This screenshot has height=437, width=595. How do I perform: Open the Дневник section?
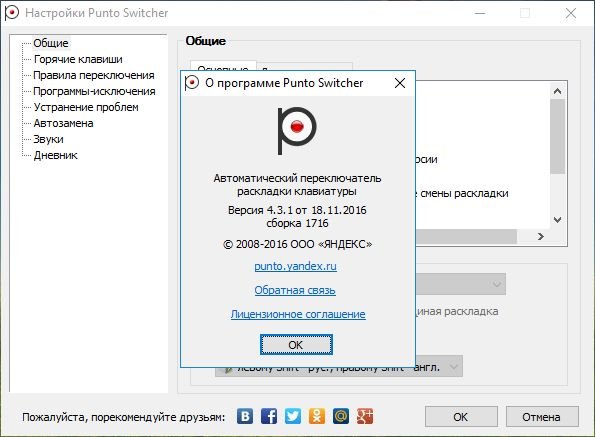coord(55,155)
